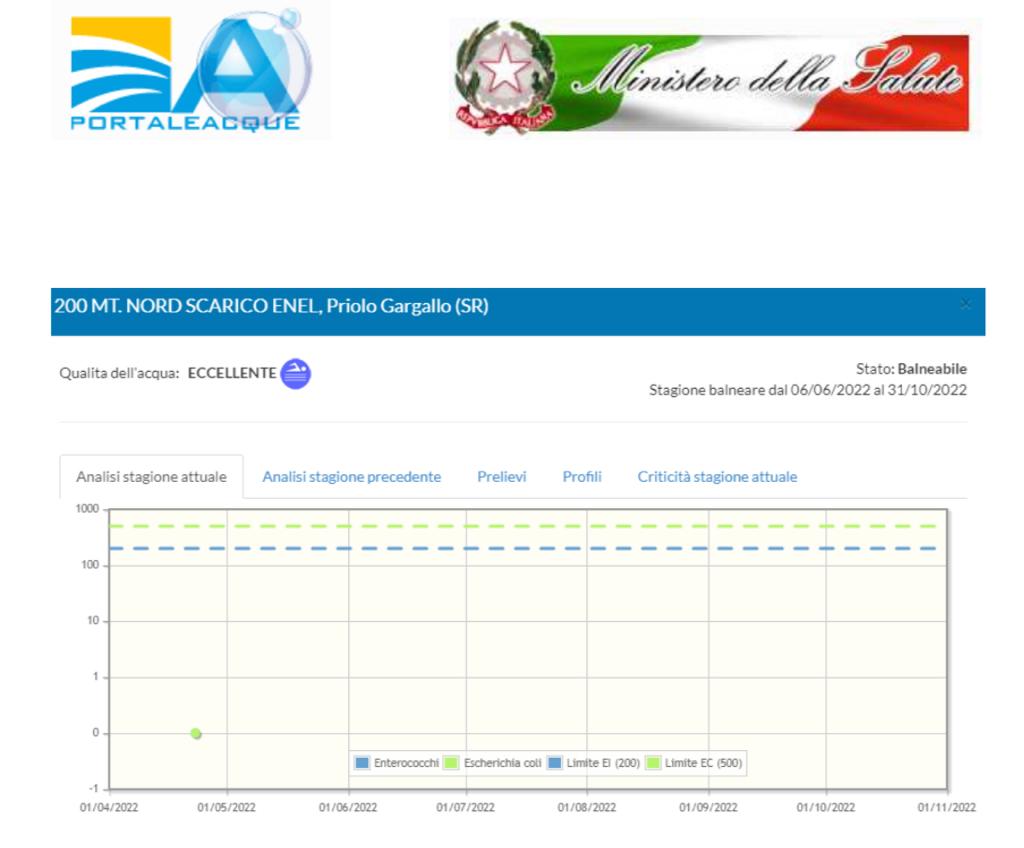Screen dimensions: 1024x848
Task: Click the ECCELLENTE water quality label
Action: coord(232,373)
